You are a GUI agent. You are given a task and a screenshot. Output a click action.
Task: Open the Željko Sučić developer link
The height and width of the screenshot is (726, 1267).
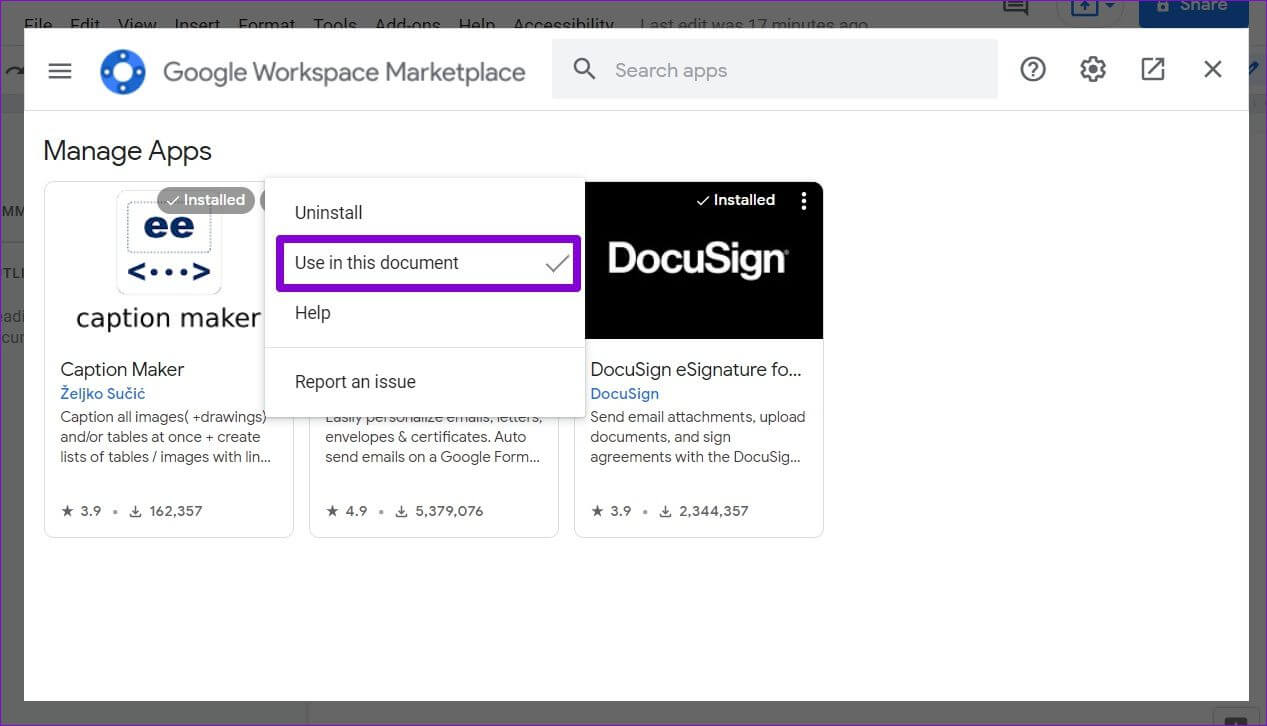103,394
